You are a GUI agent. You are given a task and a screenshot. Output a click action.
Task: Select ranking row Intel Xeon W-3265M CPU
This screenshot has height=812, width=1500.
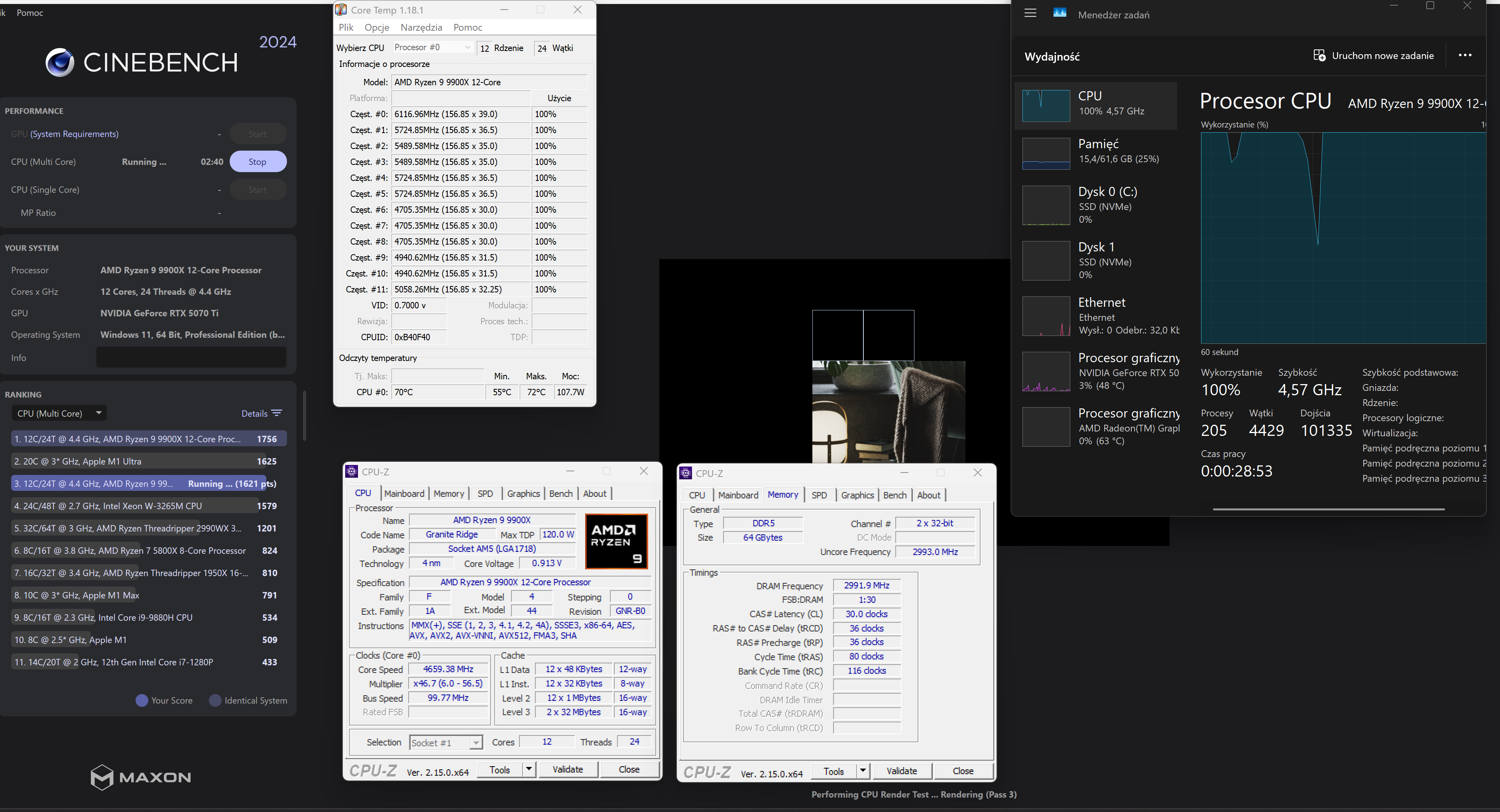click(x=149, y=506)
